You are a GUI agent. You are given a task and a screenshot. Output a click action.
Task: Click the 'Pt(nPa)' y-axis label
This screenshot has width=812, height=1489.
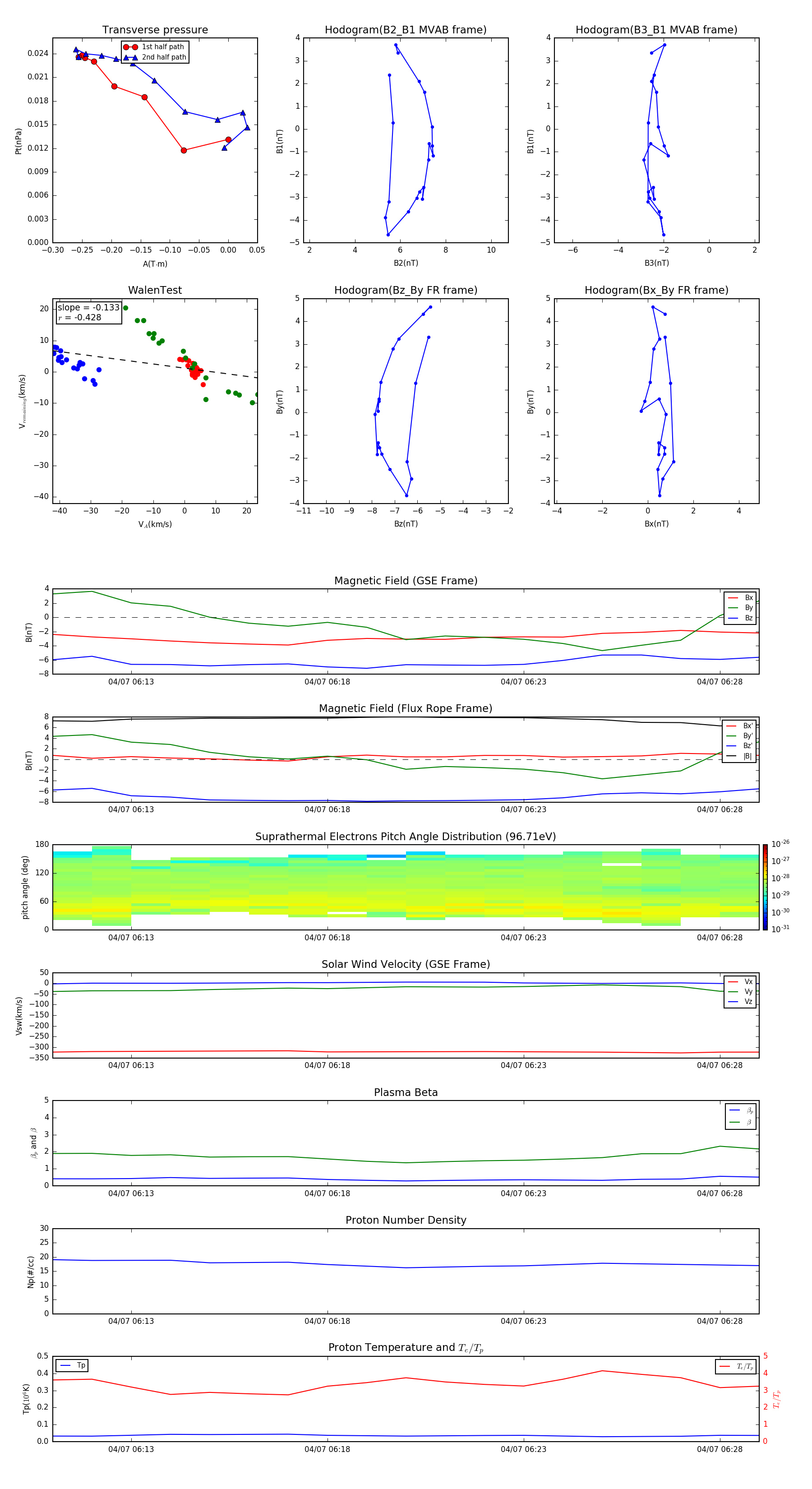(x=18, y=140)
